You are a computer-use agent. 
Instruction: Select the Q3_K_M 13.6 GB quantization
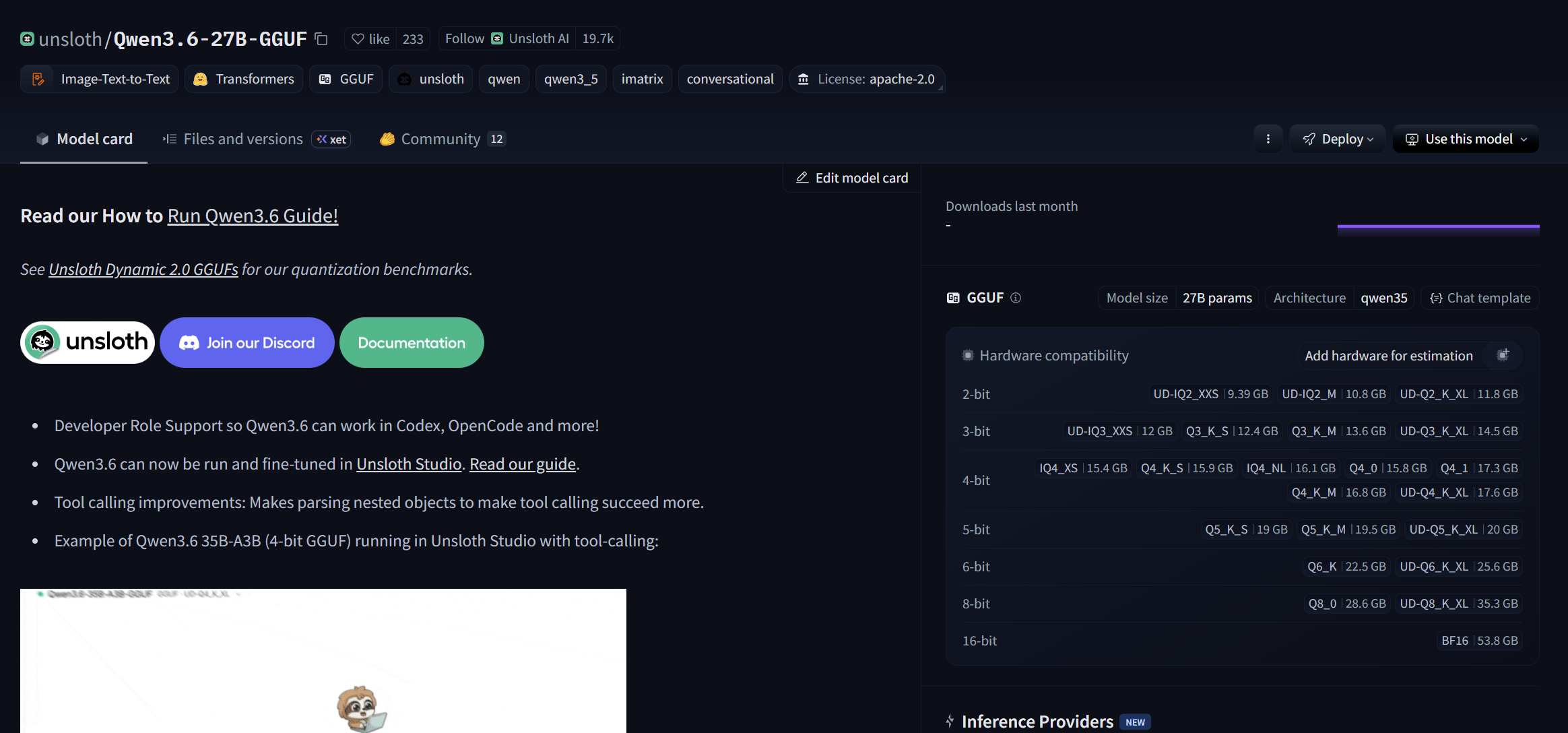click(x=1338, y=431)
